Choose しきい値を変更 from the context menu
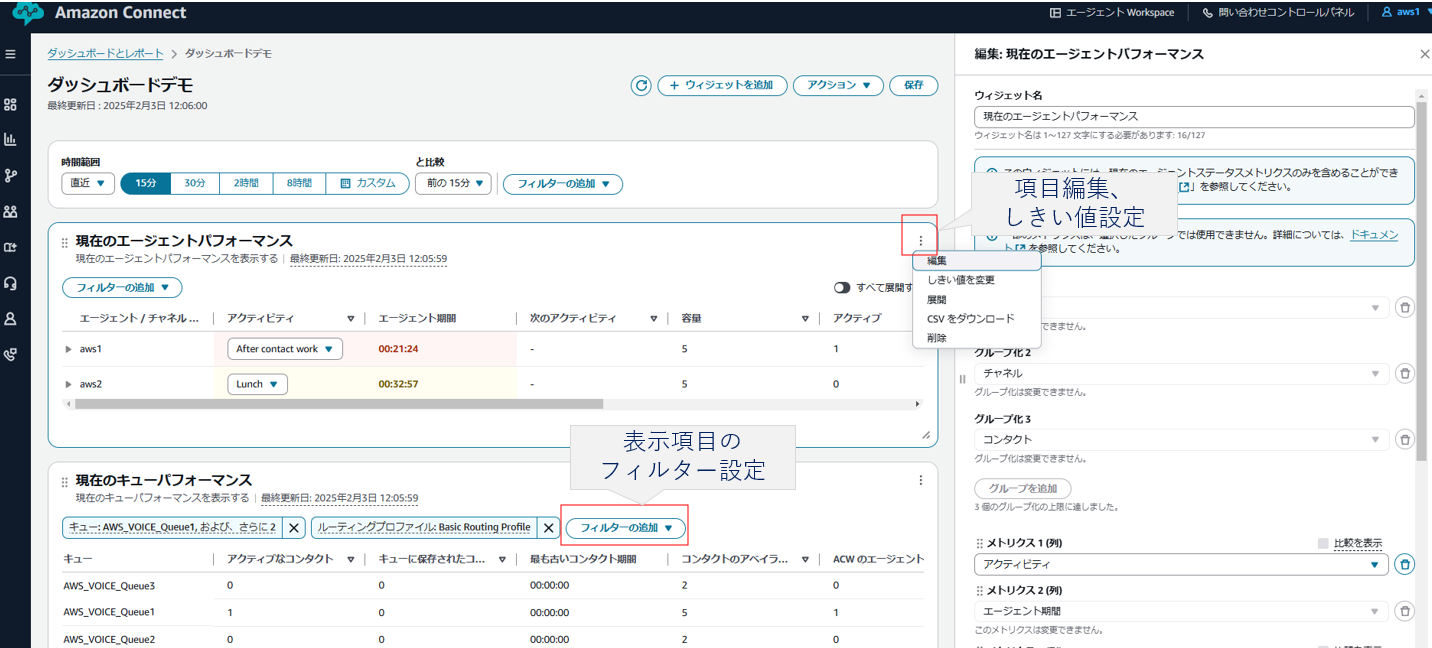Screen dimensions: 1432x648 [977, 280]
